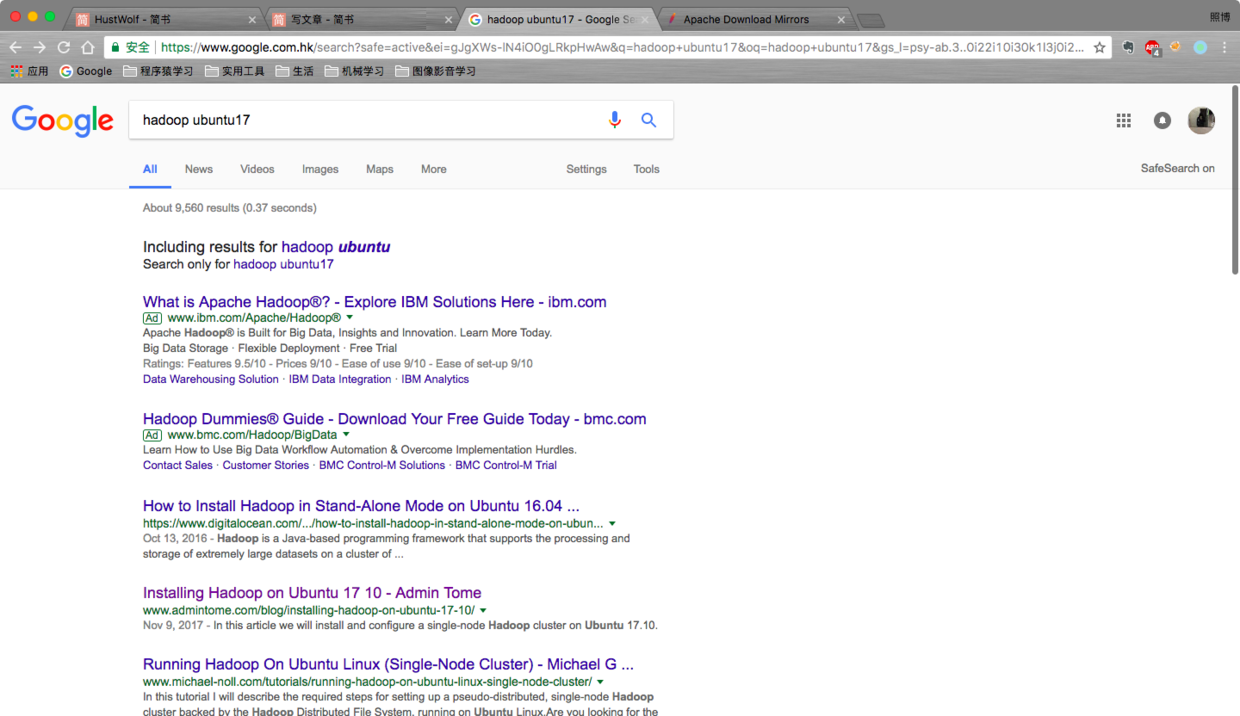Image resolution: width=1240 pixels, height=716 pixels.
Task: Open the Chrome three-dot menu
Action: click(1225, 47)
